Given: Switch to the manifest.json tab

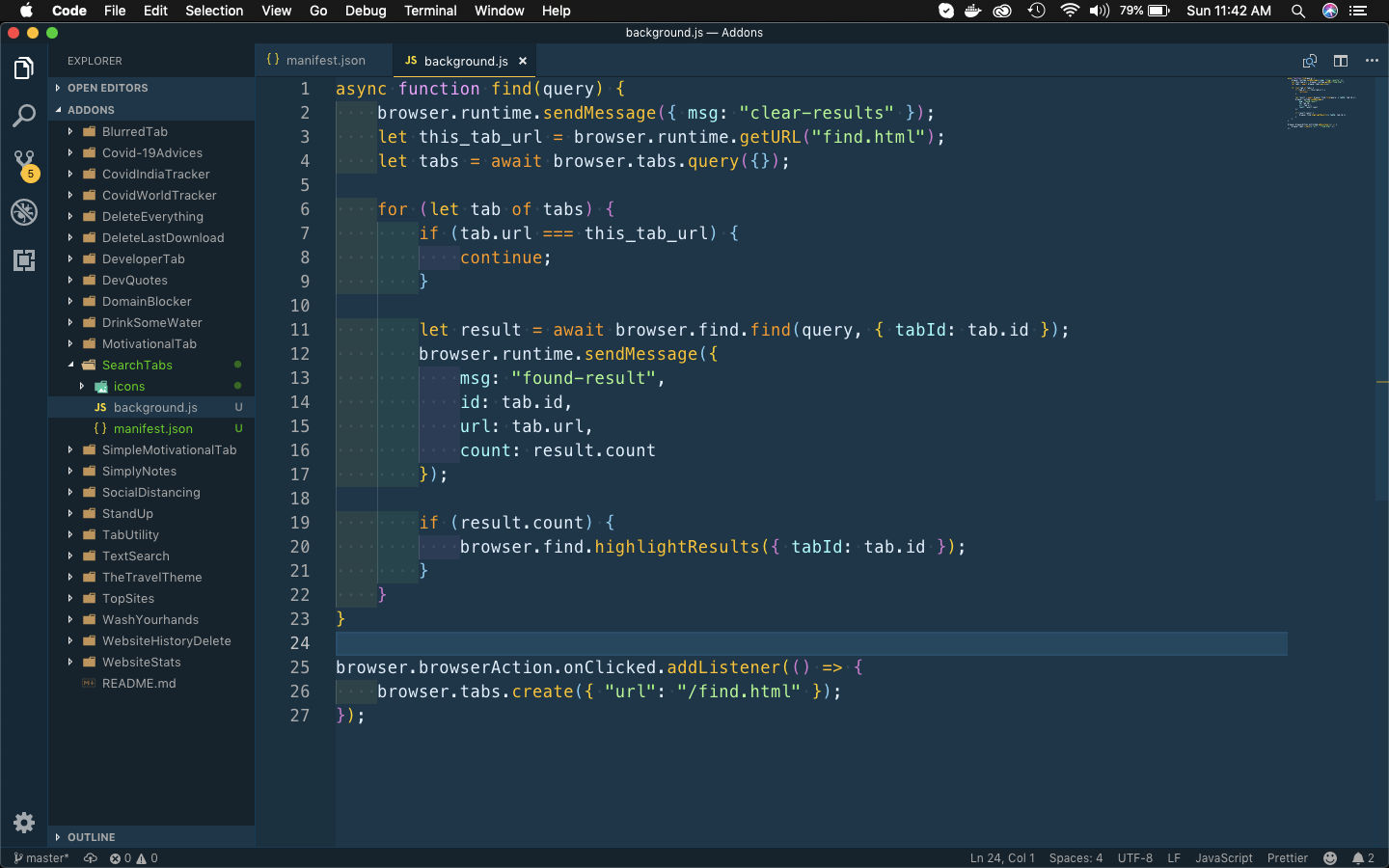Looking at the screenshot, I should pyautogui.click(x=325, y=61).
